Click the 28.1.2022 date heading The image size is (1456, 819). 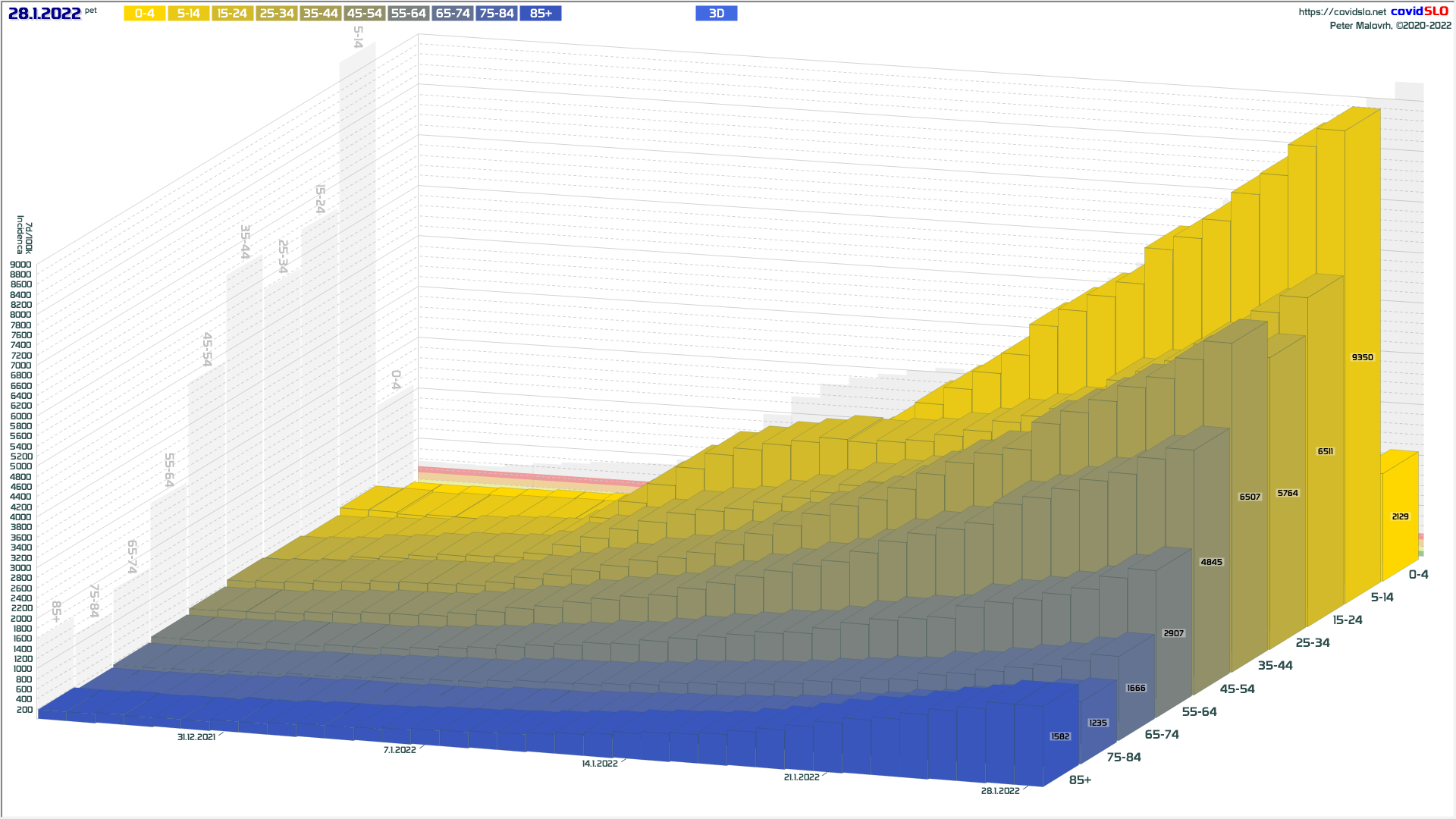pyautogui.click(x=44, y=14)
